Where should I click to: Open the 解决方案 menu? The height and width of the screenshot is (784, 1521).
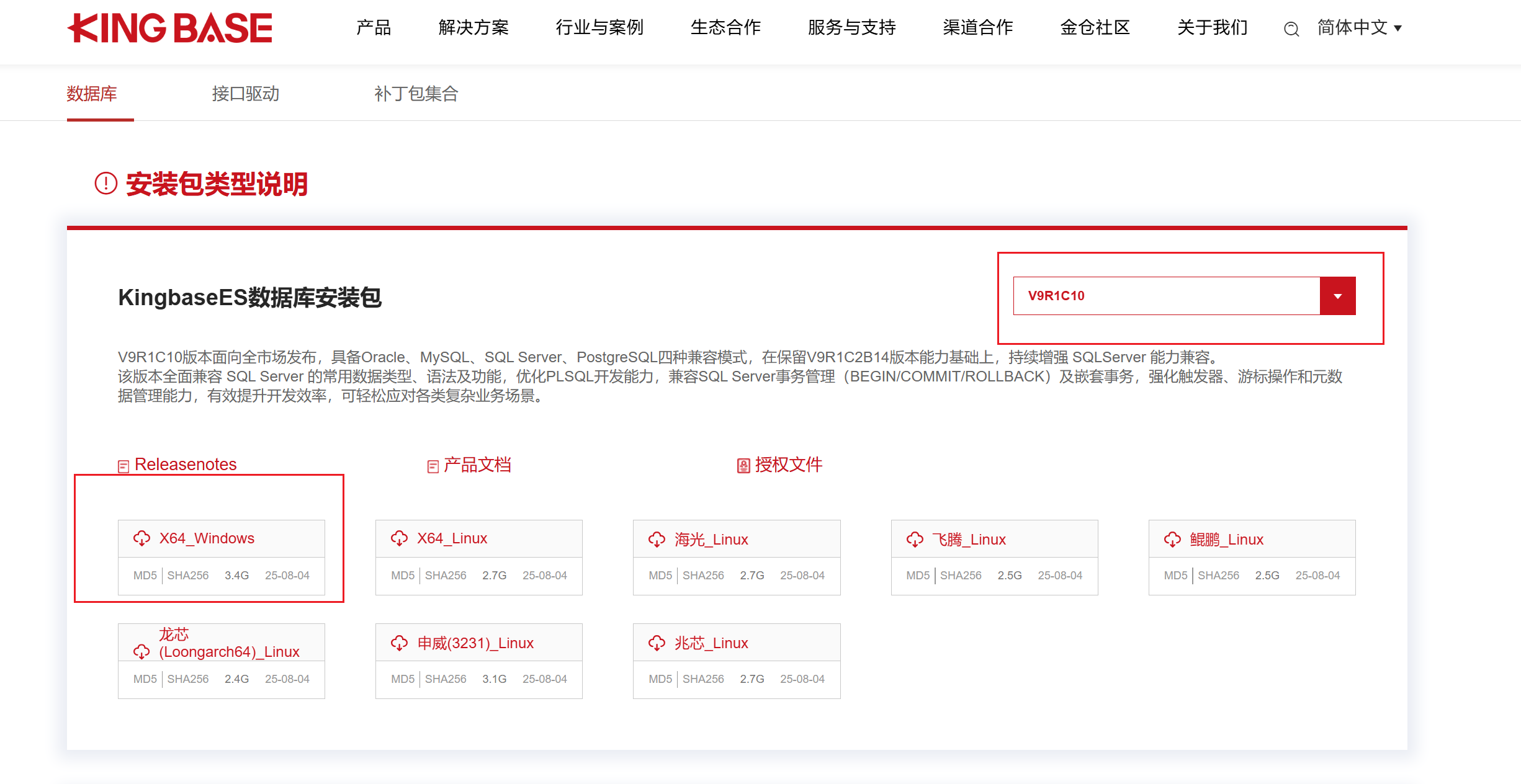click(473, 28)
